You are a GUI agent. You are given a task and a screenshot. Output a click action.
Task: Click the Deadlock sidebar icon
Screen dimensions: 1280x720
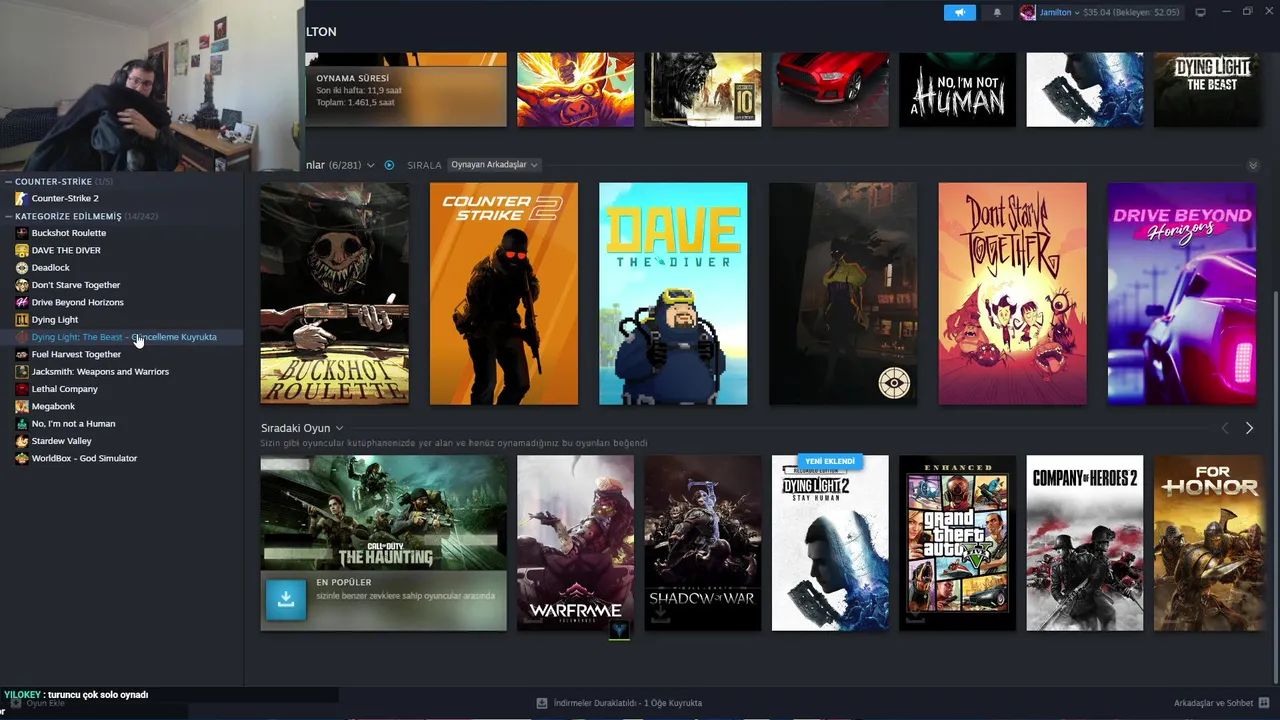click(x=22, y=267)
